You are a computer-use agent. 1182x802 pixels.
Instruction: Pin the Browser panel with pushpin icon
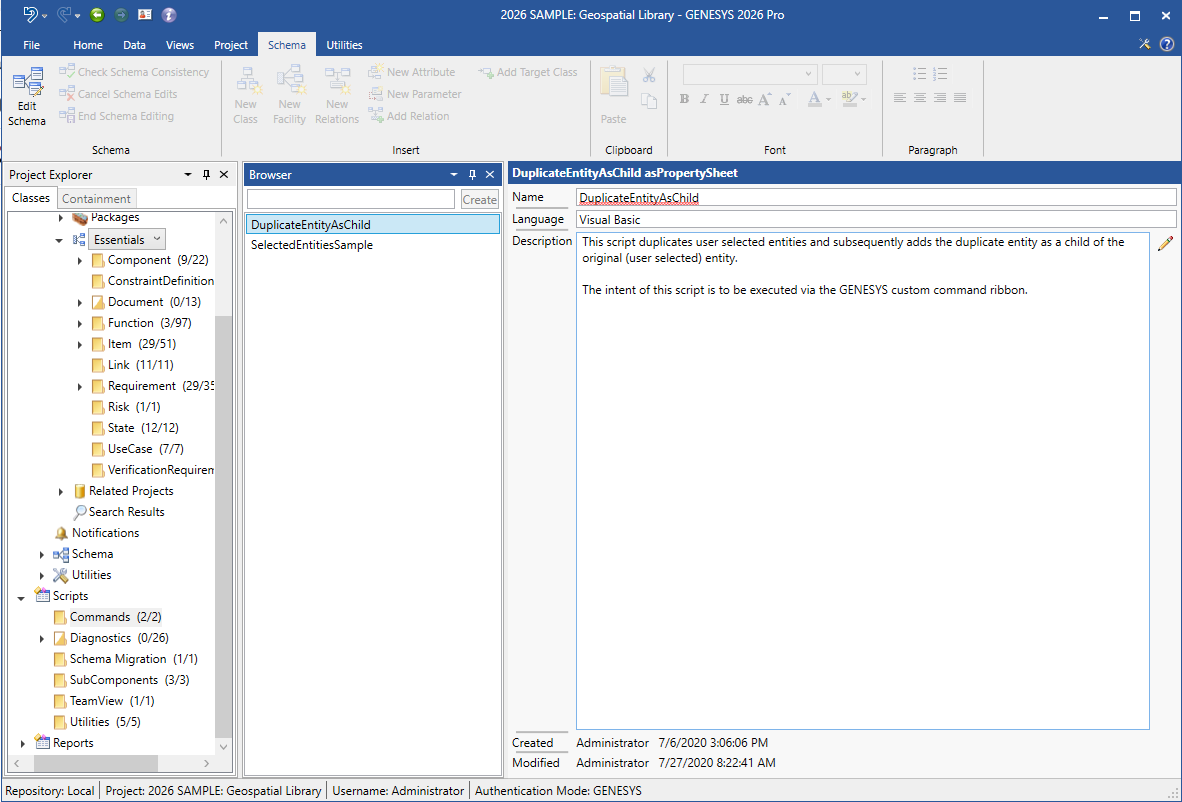[x=472, y=175]
